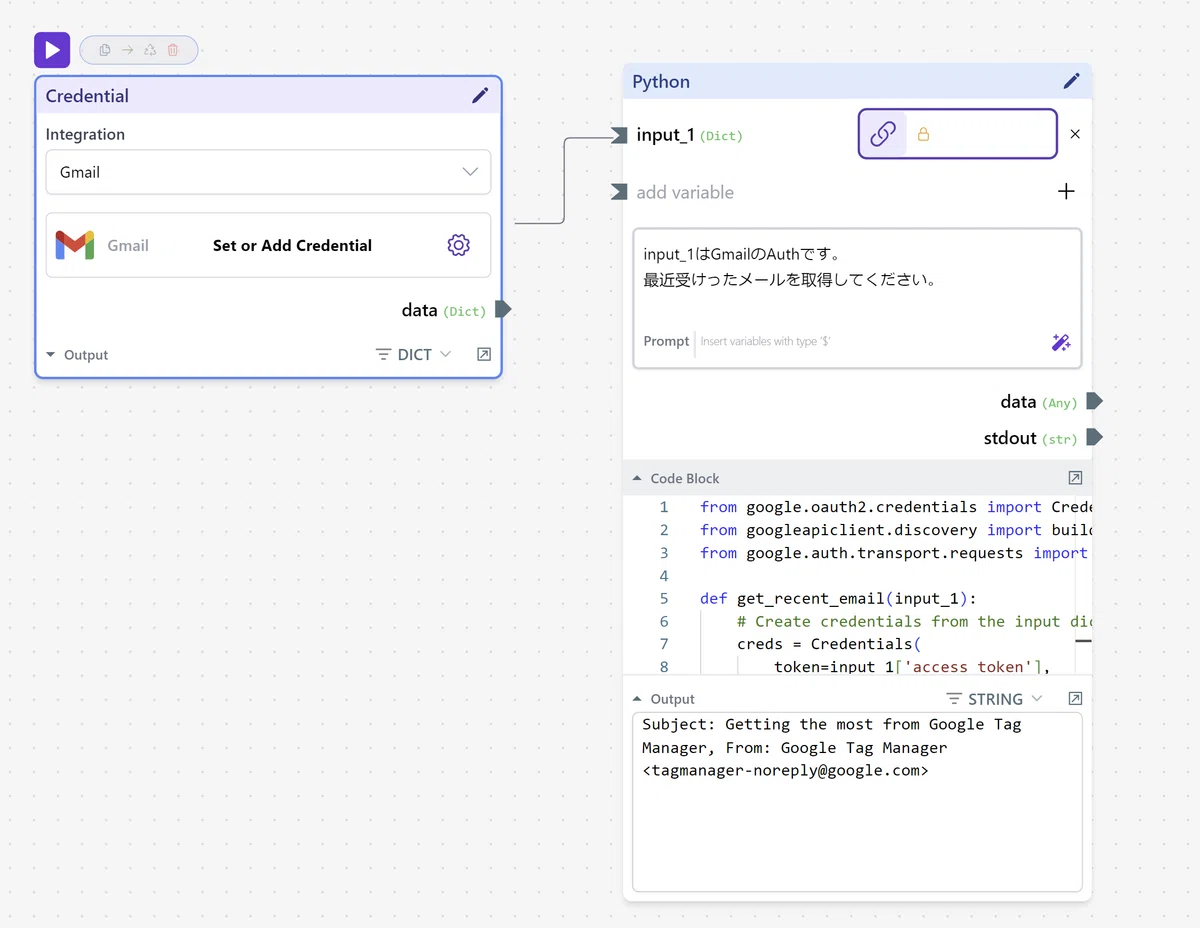Click the Prompt label in Python node

[x=666, y=341]
